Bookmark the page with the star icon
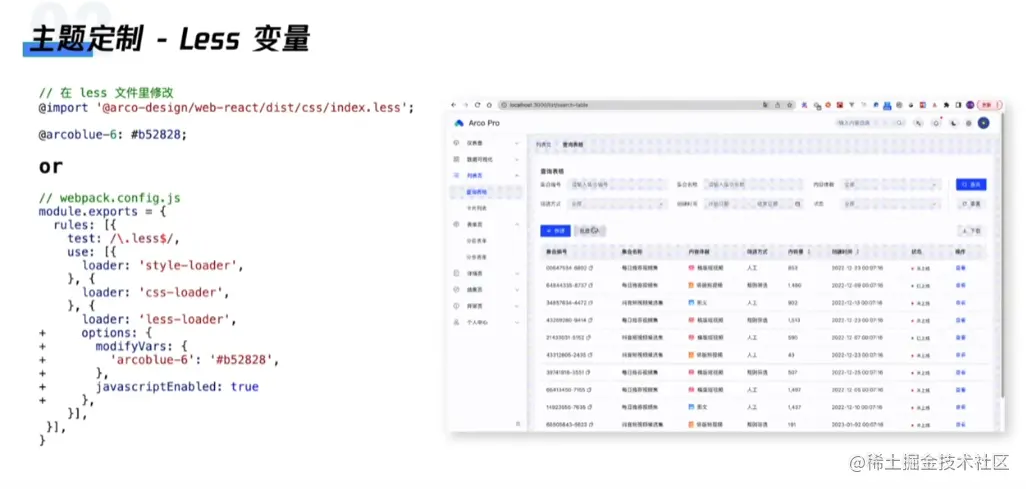The width and height of the screenshot is (1026, 489). (790, 105)
